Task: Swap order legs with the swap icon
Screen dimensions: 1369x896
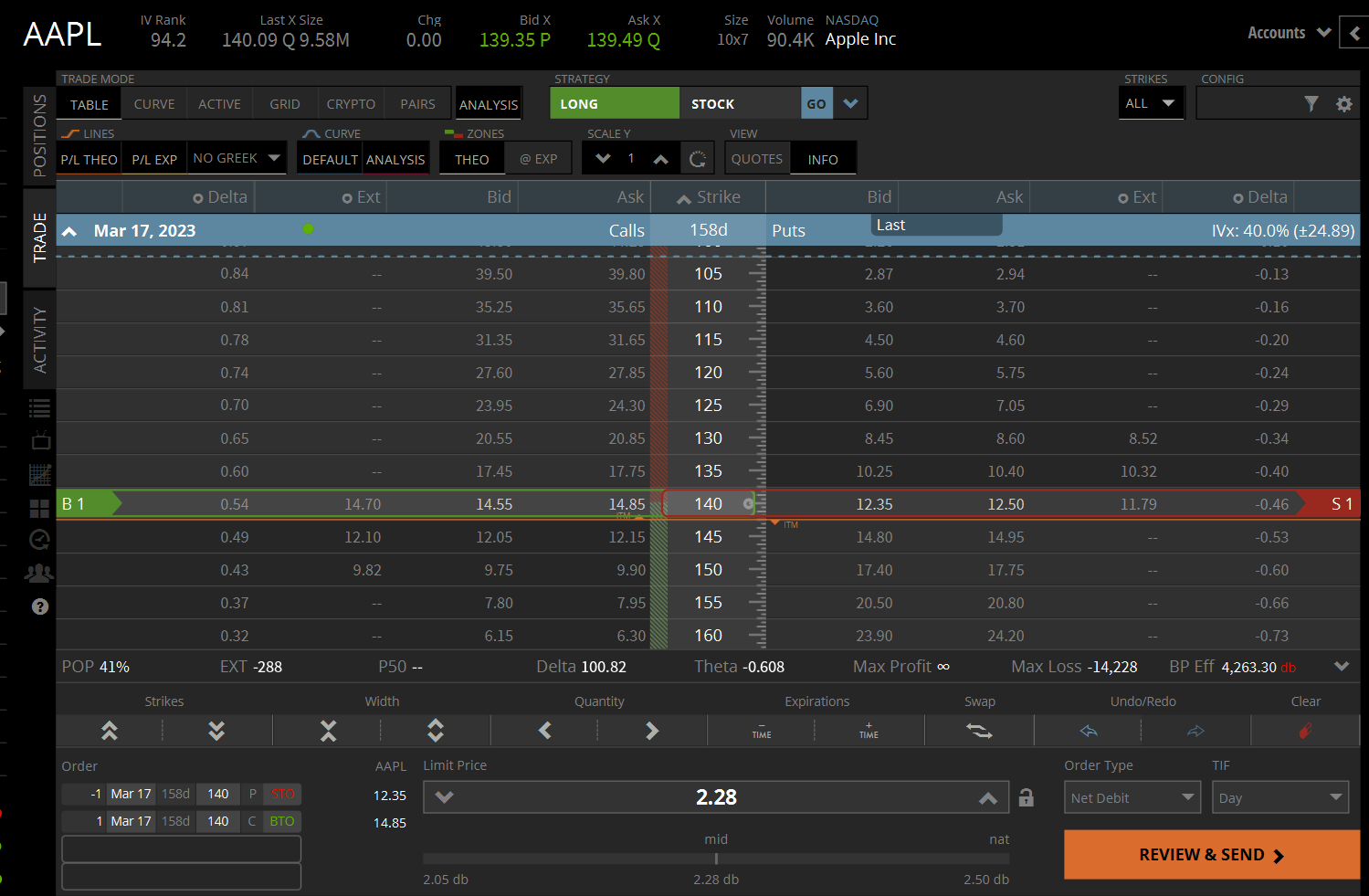Action: coord(979,731)
